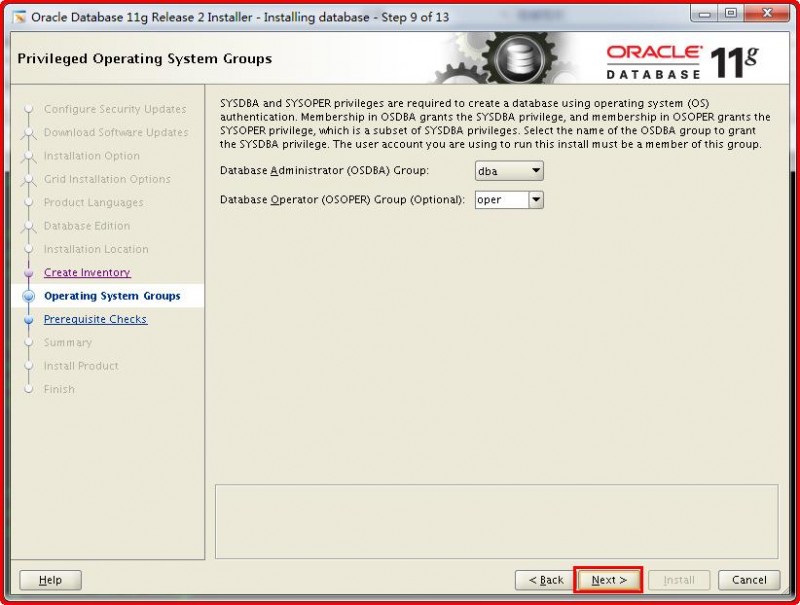Click the Back button
Screen dimensions: 800x605
(546, 580)
